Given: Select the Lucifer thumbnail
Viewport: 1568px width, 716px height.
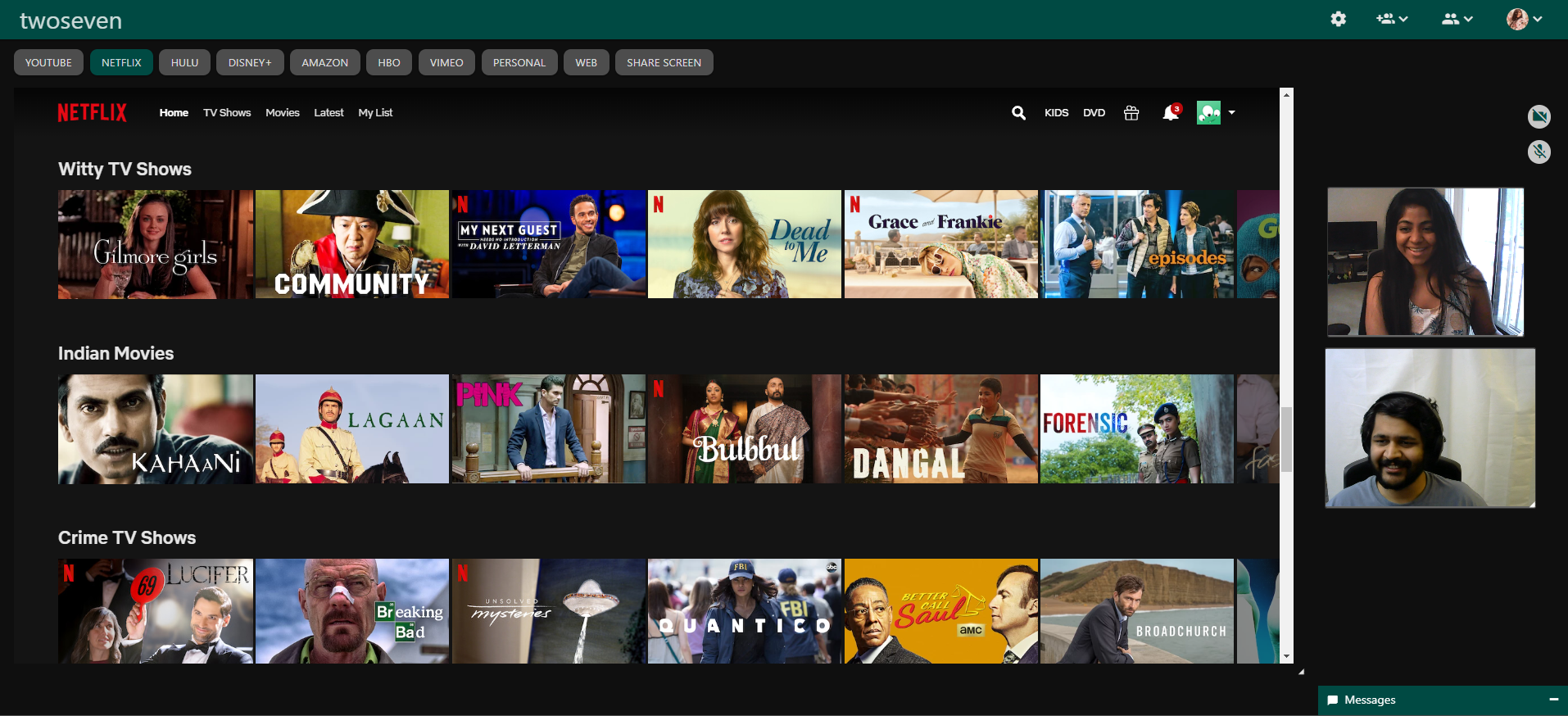Looking at the screenshot, I should pyautogui.click(x=156, y=611).
